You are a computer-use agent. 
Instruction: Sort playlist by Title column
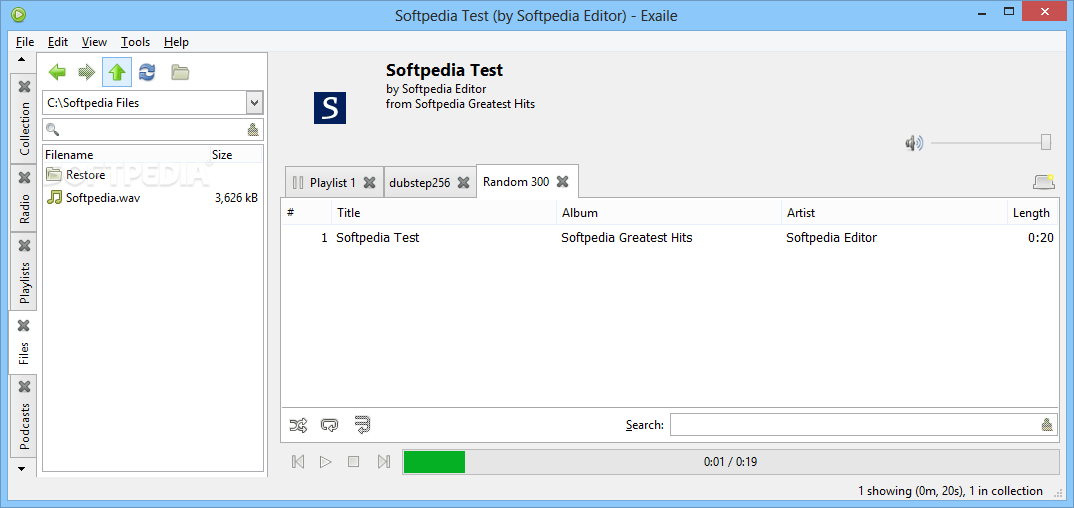[444, 213]
